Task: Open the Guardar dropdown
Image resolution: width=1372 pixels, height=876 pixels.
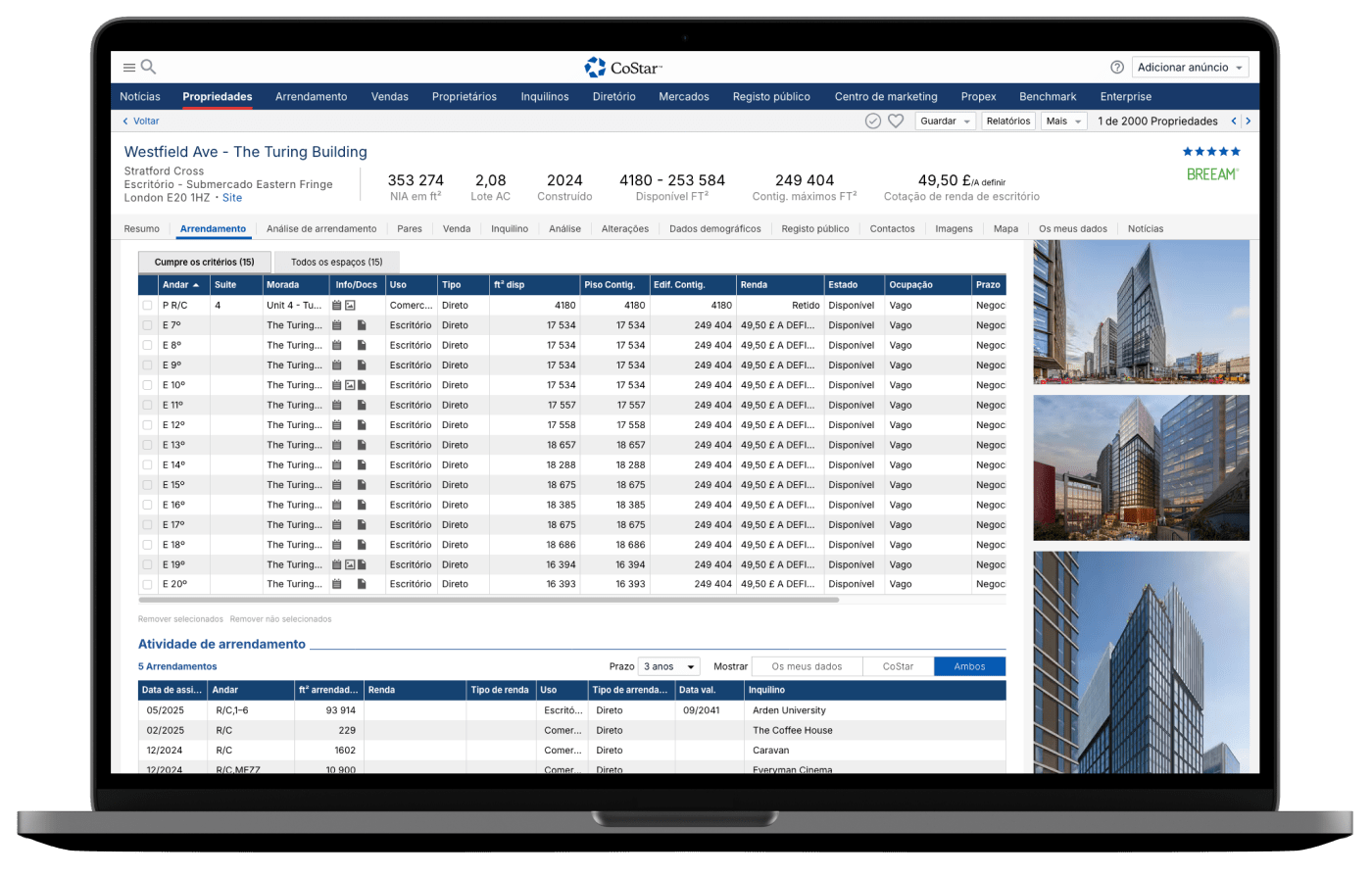Action: (945, 122)
